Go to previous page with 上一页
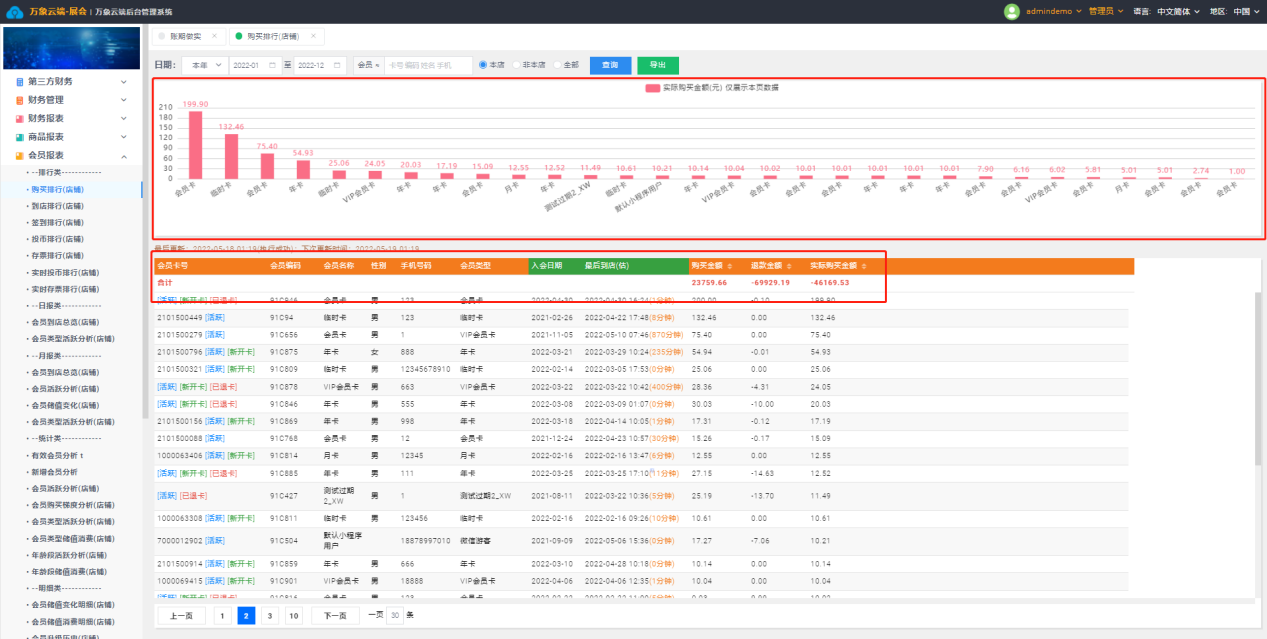 (x=181, y=616)
